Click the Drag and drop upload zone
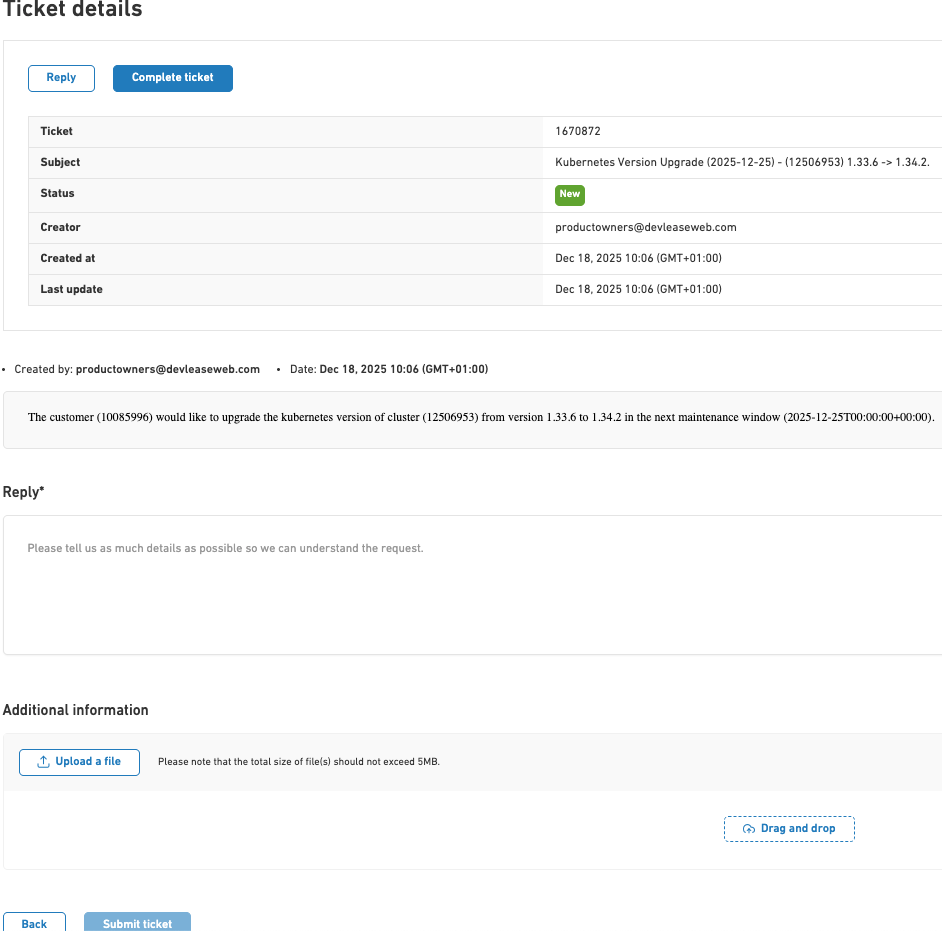942x931 pixels. [x=789, y=829]
